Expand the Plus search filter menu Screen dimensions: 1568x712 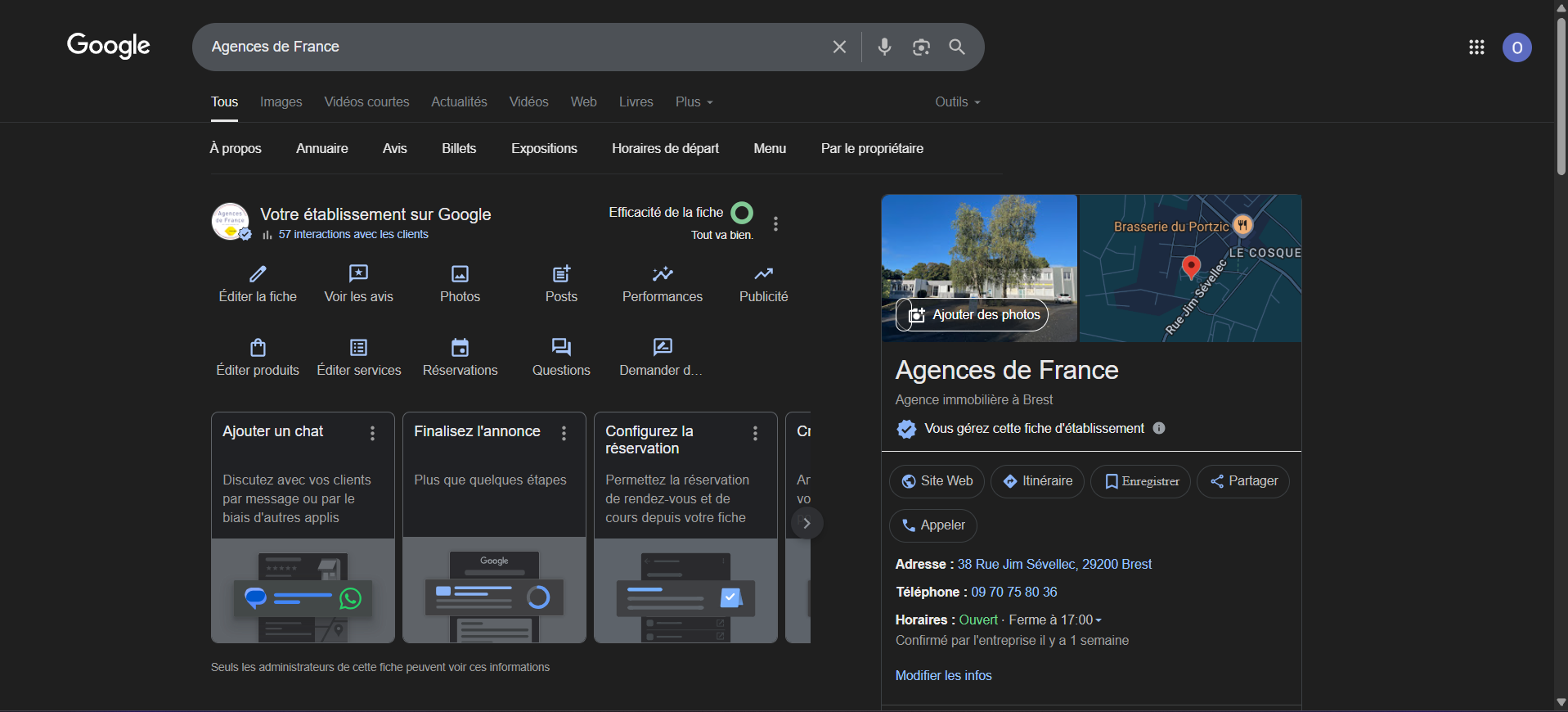coord(694,102)
